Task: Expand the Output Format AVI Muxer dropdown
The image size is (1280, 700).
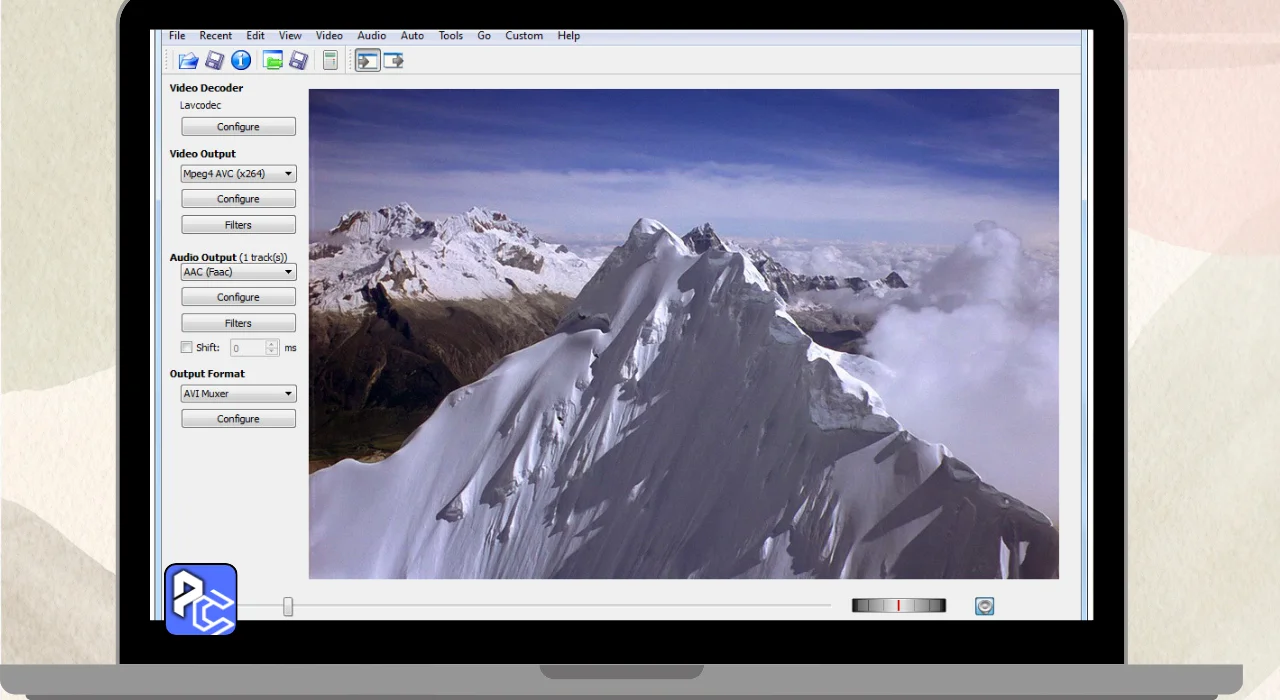Action: coord(238,394)
